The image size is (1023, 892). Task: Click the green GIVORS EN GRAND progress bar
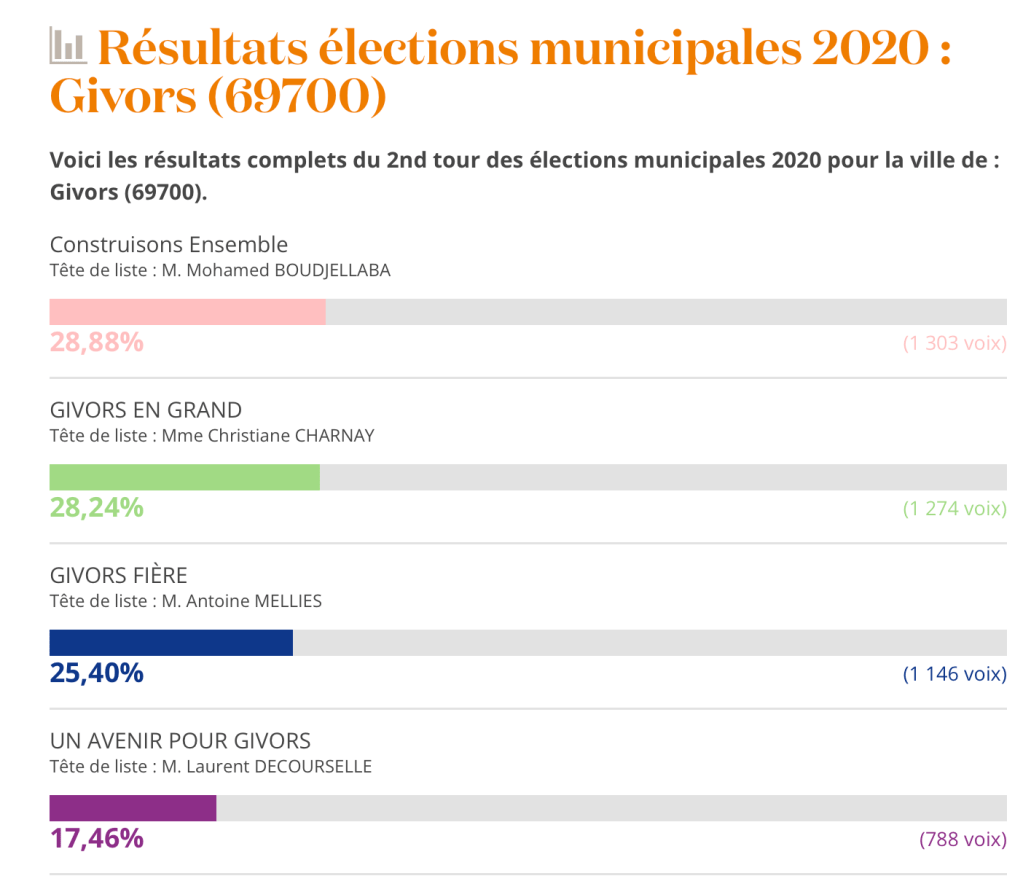185,478
